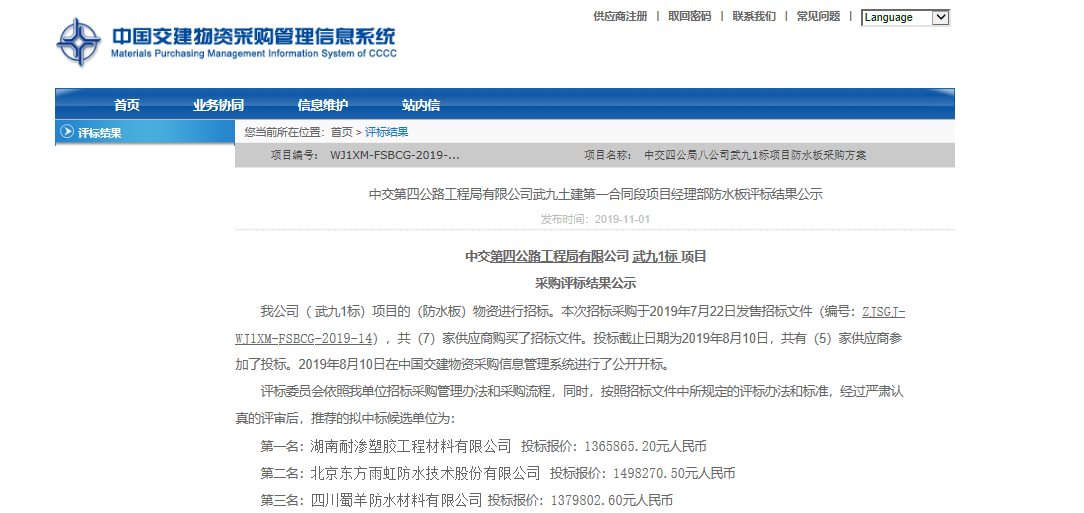Click the 供应商注册 link

pos(620,16)
